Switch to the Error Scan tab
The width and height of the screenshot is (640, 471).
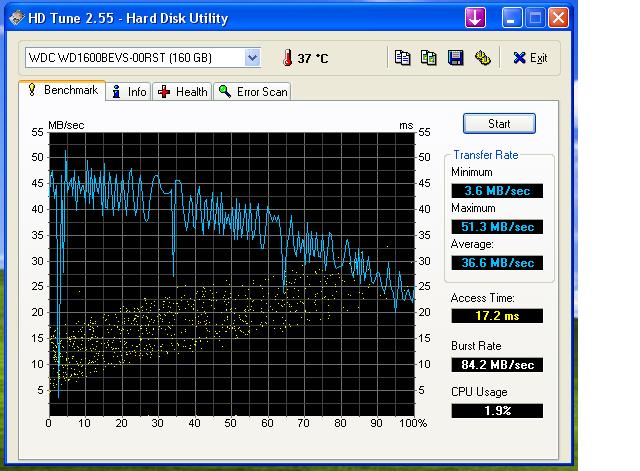[252, 91]
